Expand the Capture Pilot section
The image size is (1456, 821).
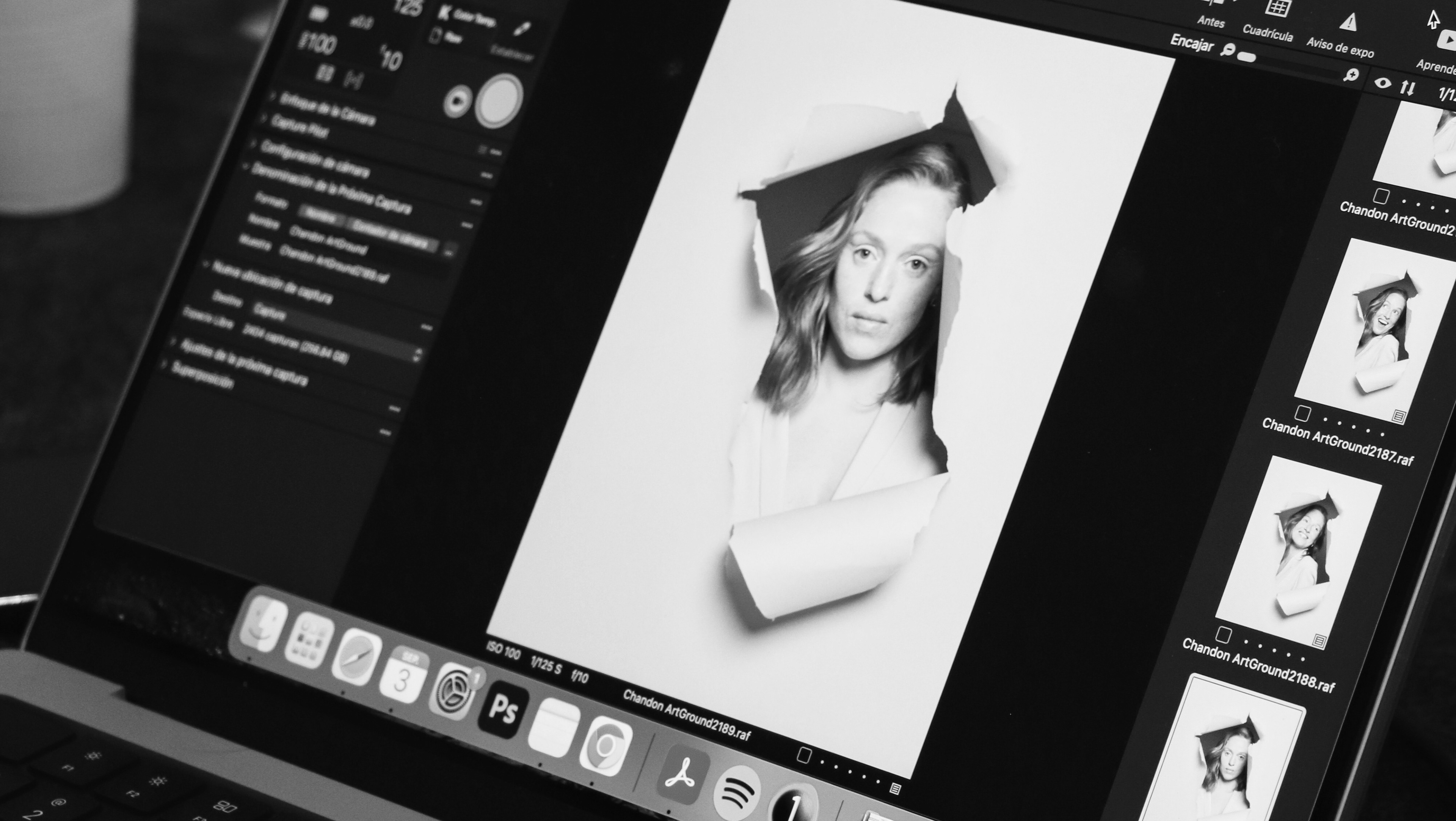coord(264,119)
